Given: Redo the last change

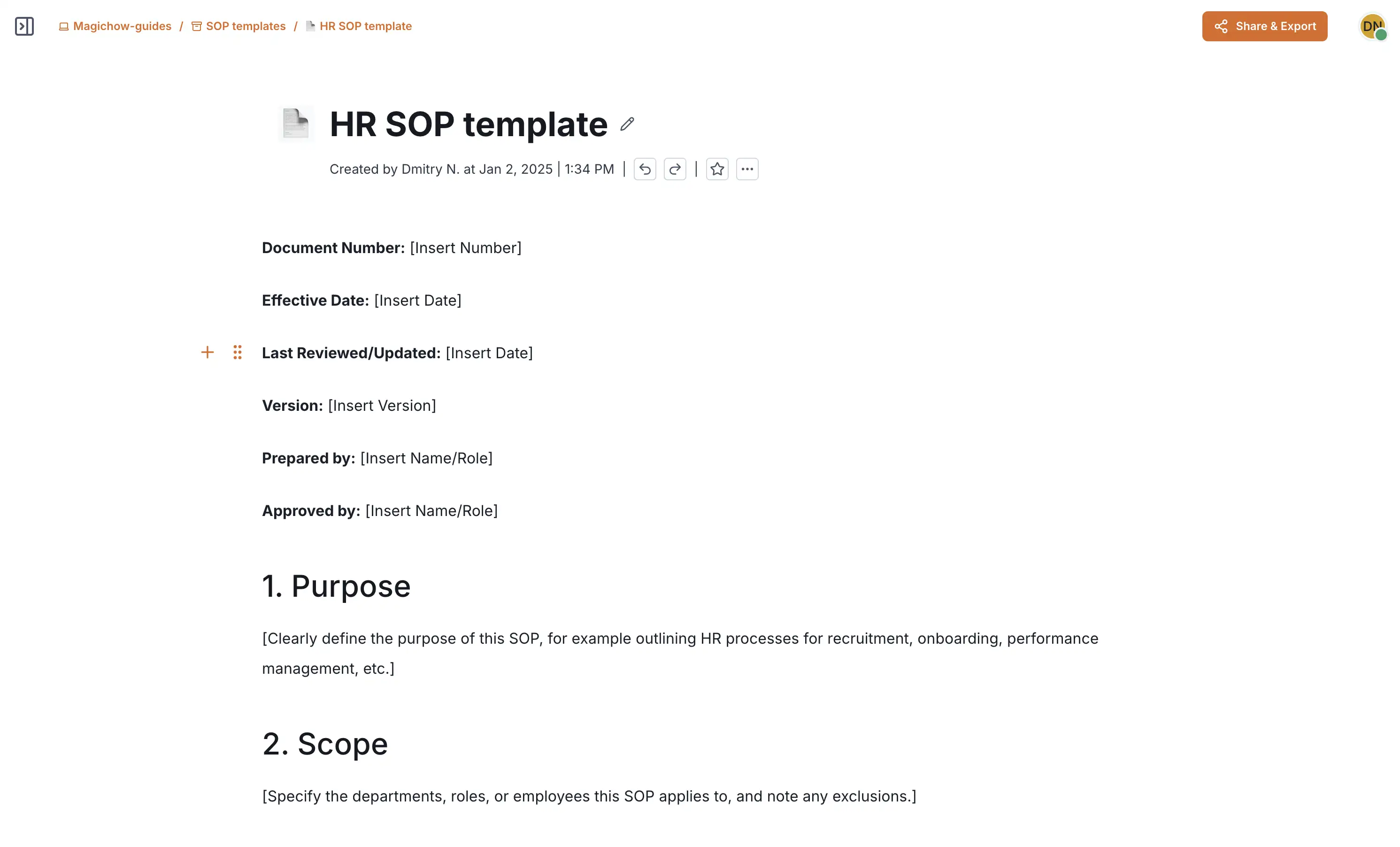Looking at the screenshot, I should (675, 169).
